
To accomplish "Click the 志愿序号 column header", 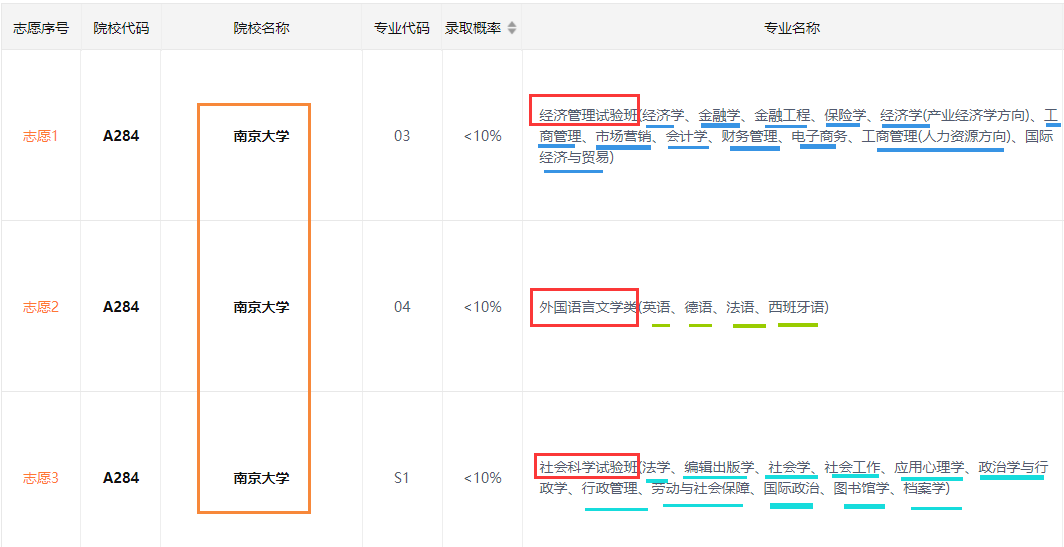I will click(x=41, y=29).
